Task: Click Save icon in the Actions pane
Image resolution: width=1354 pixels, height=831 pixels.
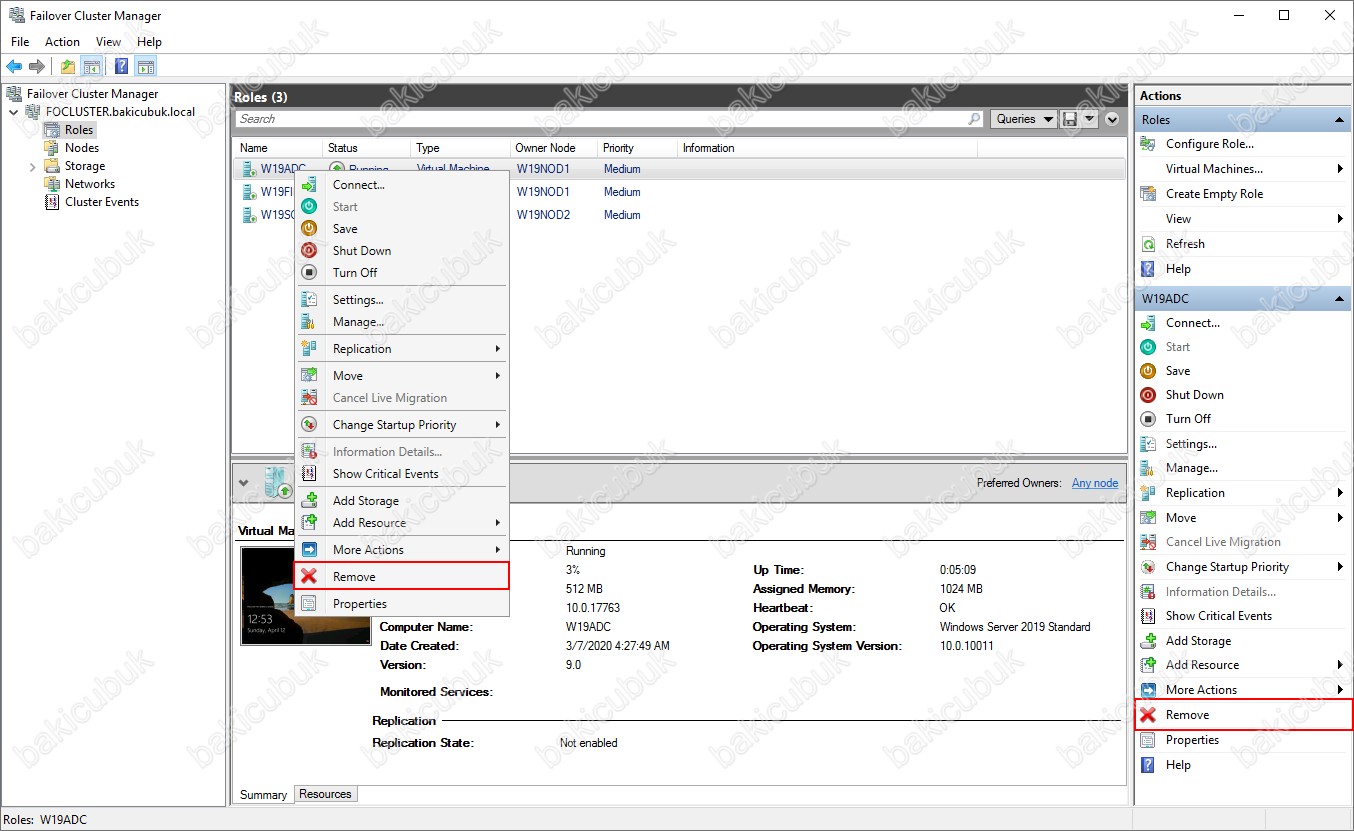Action: coord(1148,371)
